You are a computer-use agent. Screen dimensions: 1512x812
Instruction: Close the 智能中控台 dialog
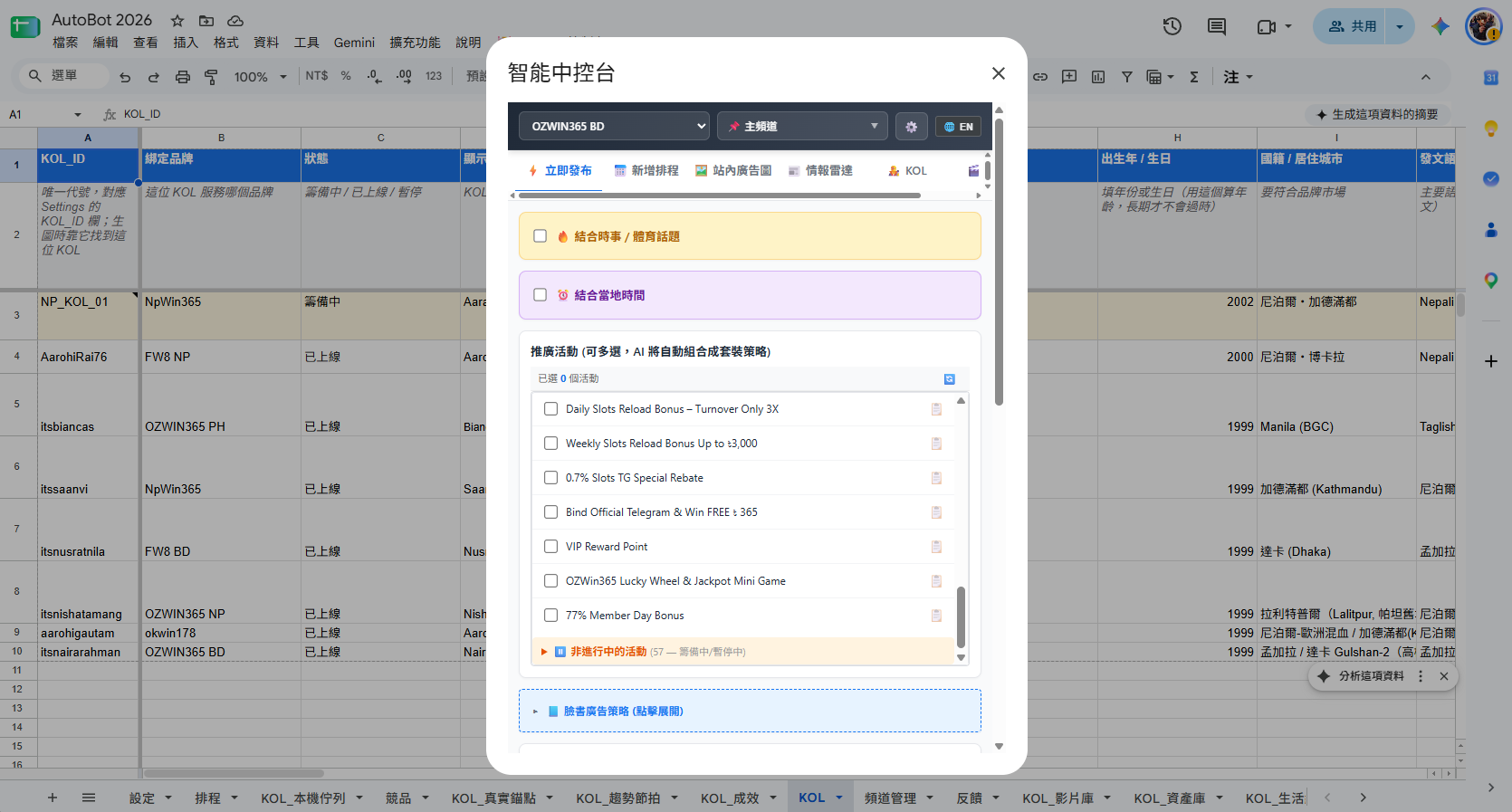click(999, 73)
